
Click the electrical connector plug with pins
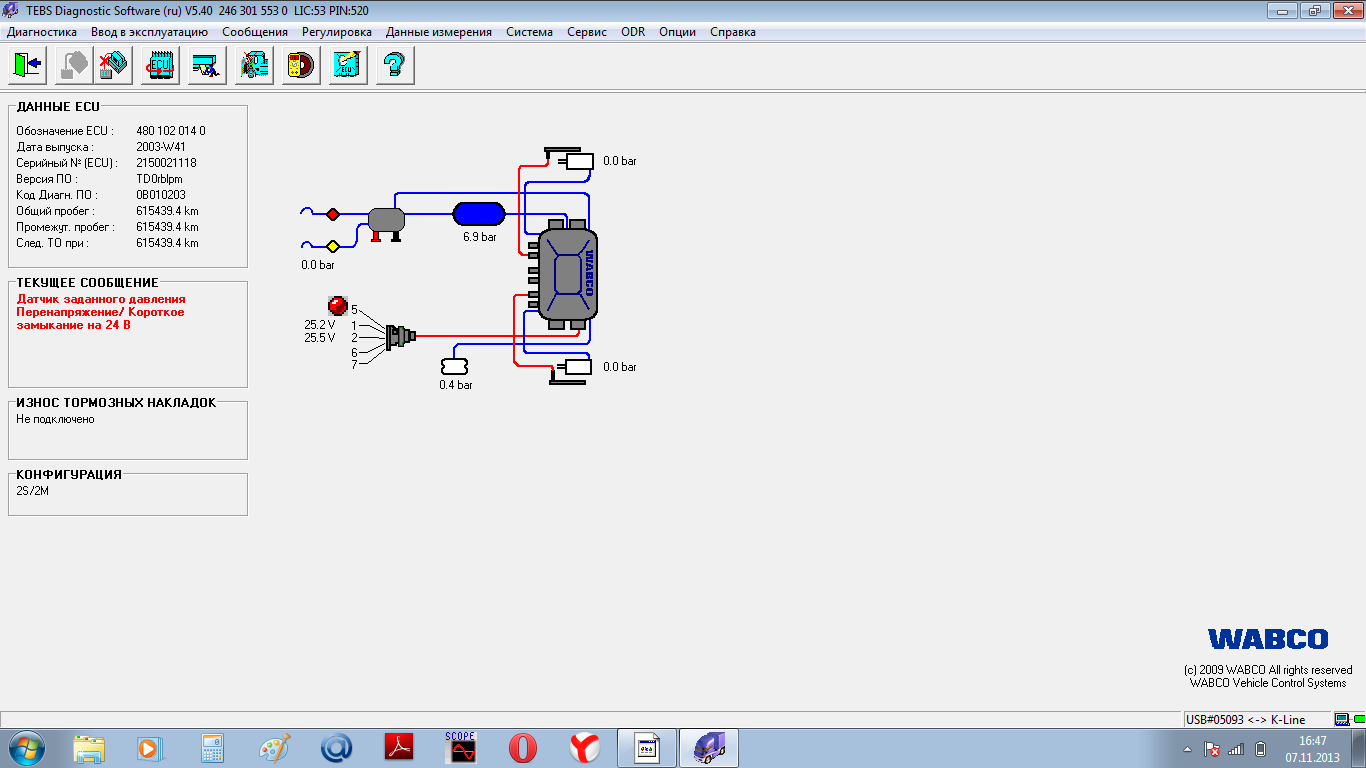(x=400, y=337)
